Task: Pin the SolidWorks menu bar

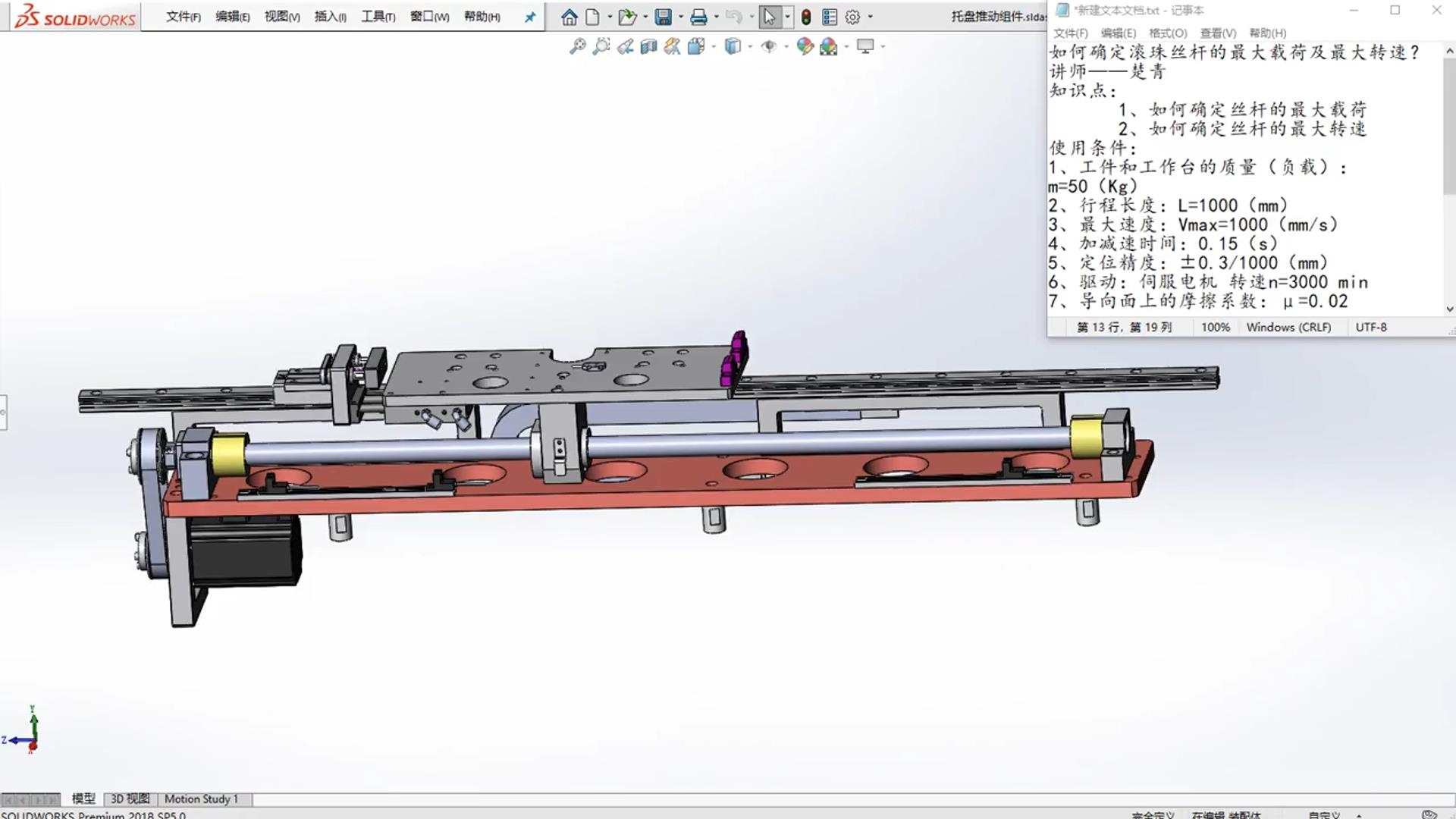Action: (530, 17)
